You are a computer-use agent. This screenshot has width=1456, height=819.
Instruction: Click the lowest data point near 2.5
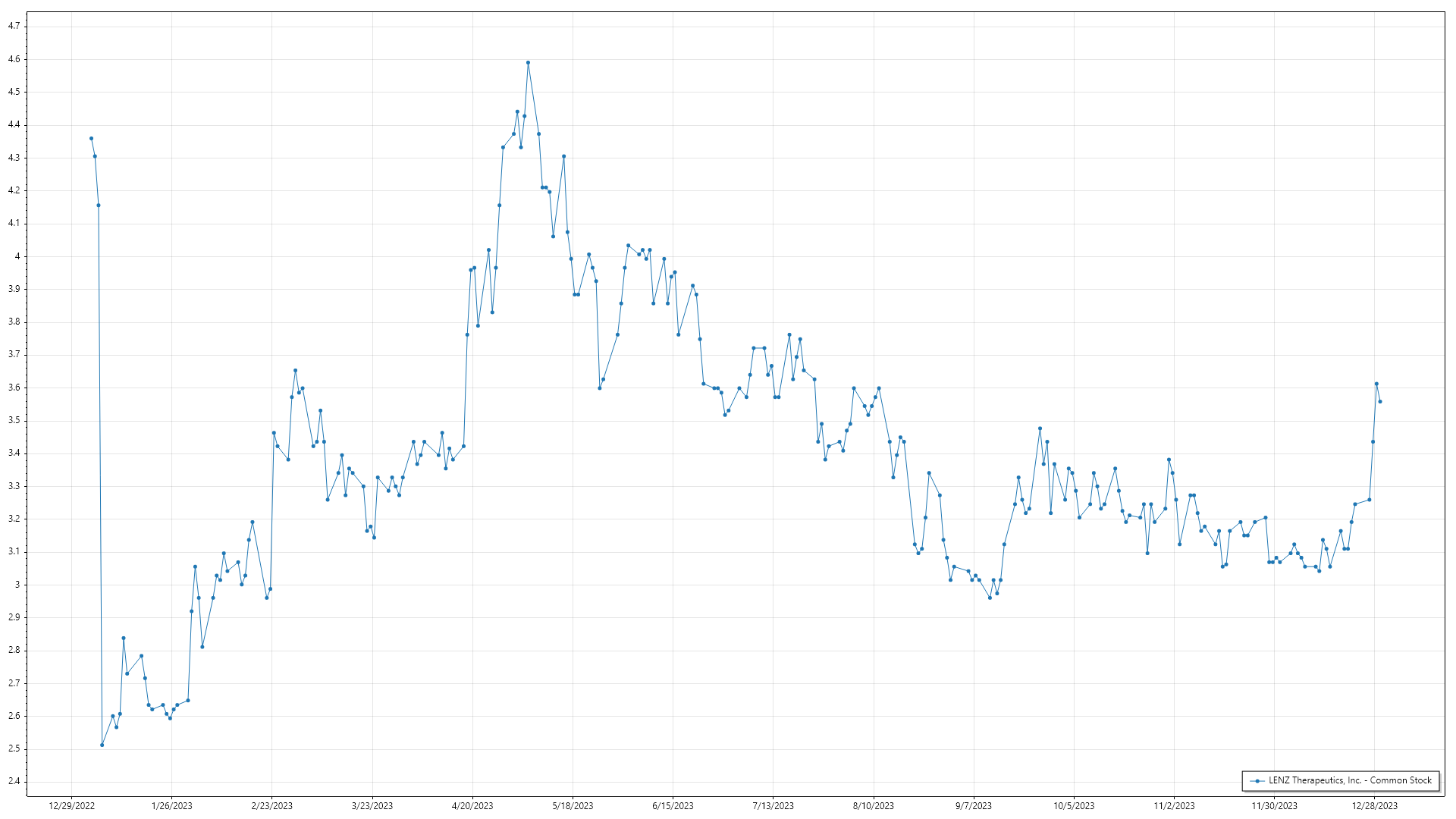(x=102, y=745)
